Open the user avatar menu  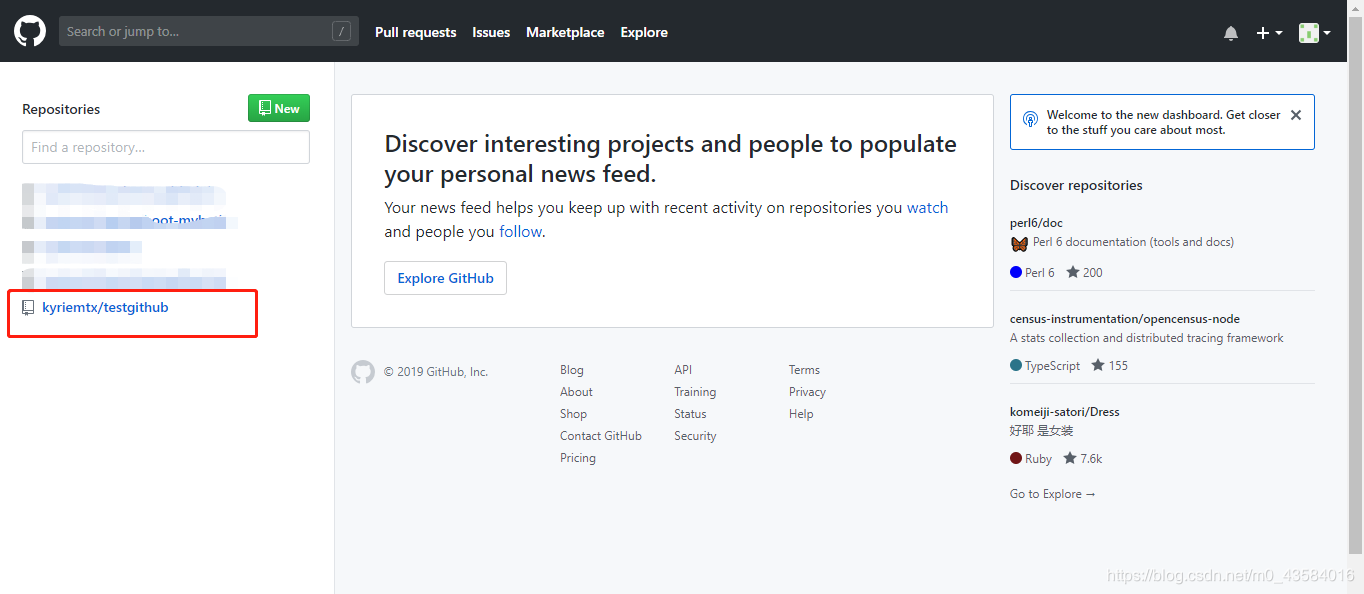tap(1314, 33)
